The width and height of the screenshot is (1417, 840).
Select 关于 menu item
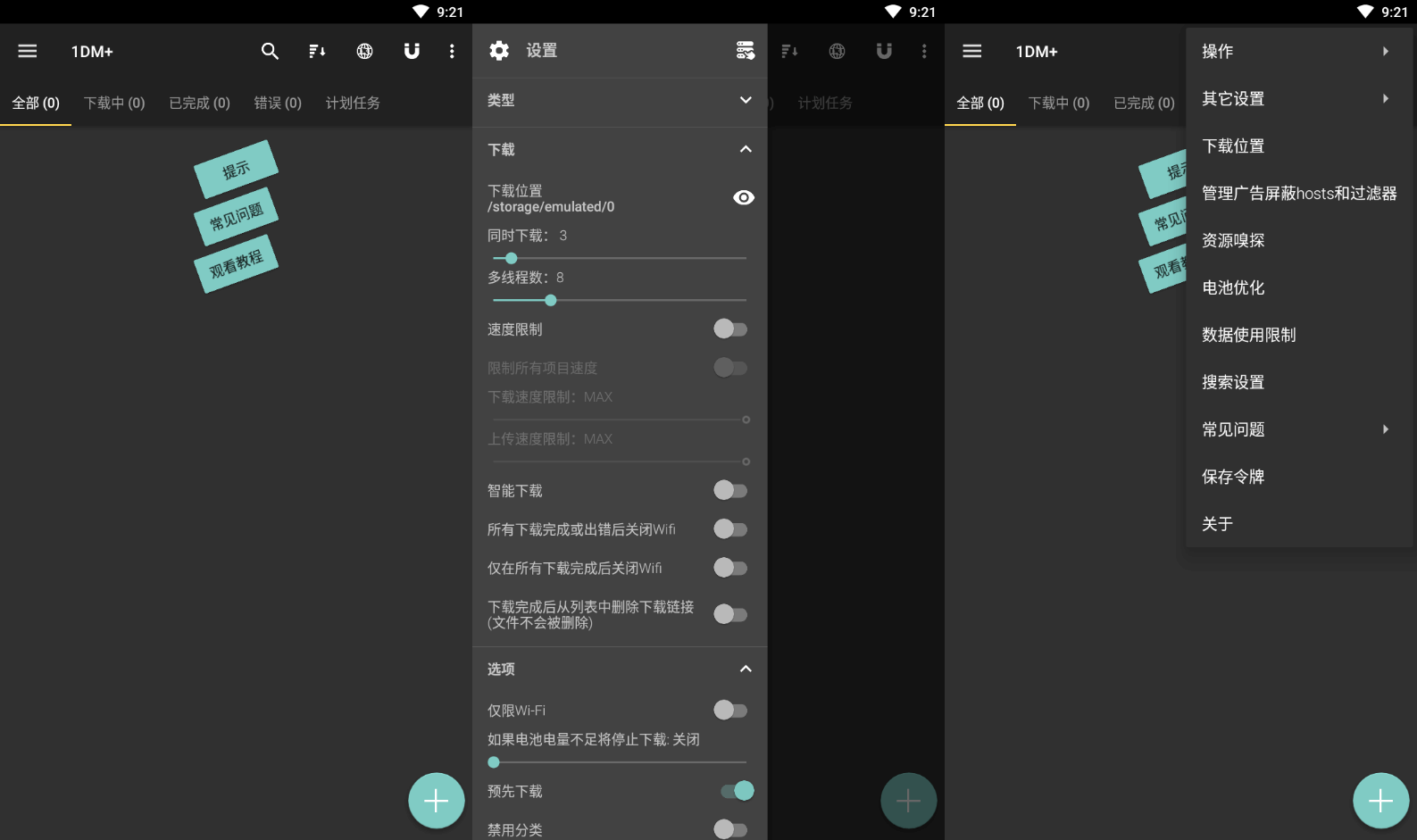click(1301, 524)
